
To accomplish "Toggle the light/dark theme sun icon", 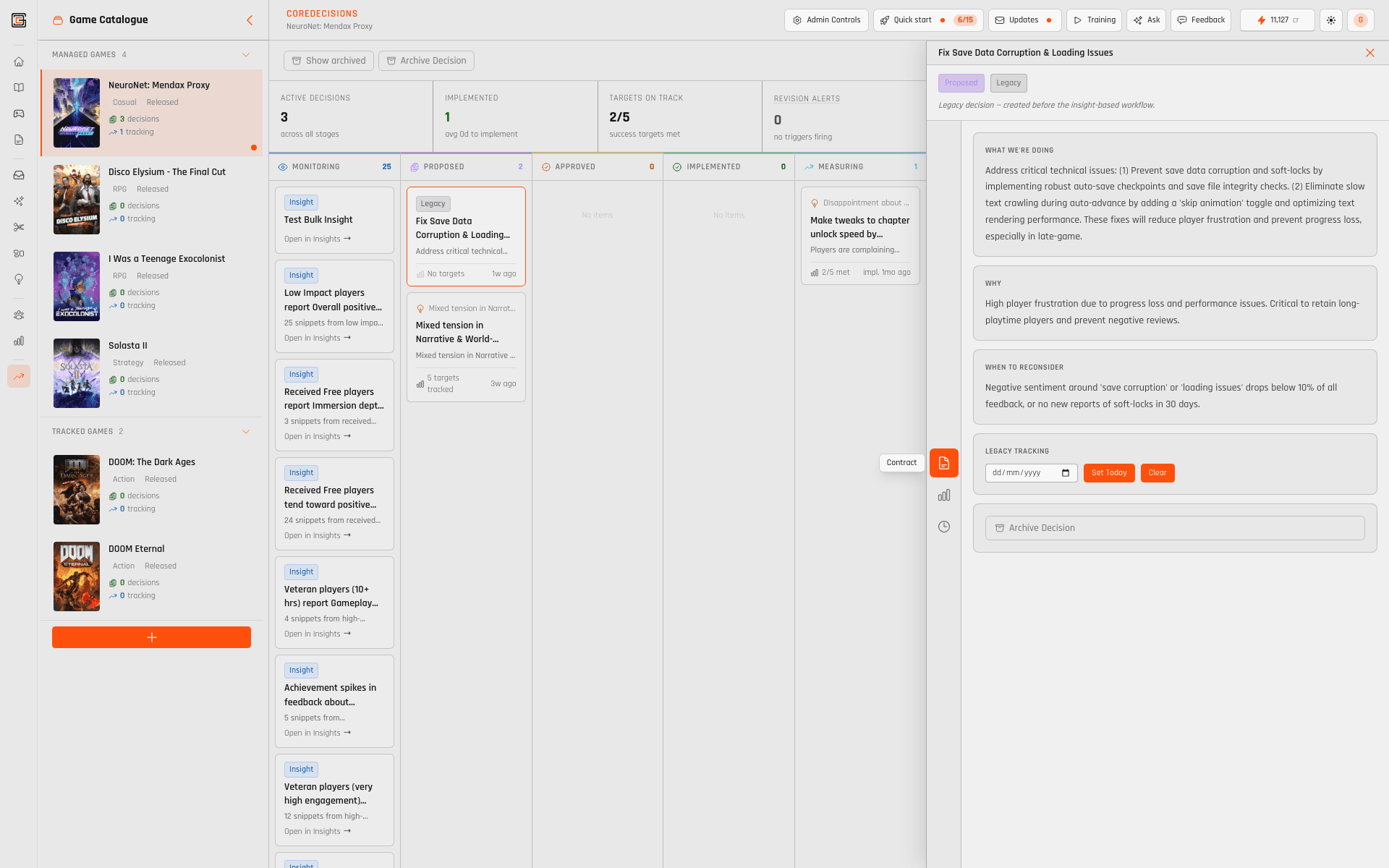I will point(1331,20).
